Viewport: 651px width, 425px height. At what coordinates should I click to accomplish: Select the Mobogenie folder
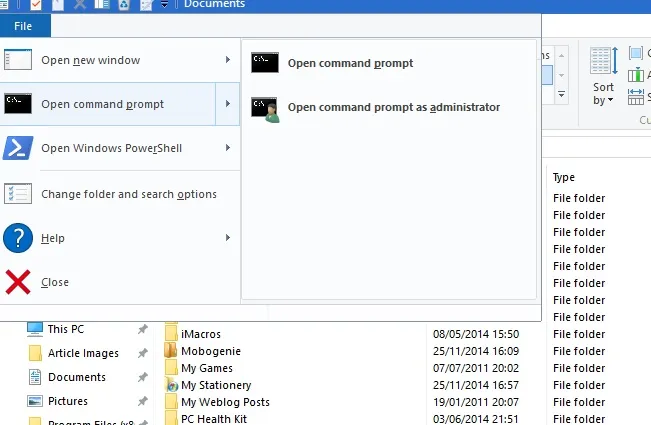[210, 351]
